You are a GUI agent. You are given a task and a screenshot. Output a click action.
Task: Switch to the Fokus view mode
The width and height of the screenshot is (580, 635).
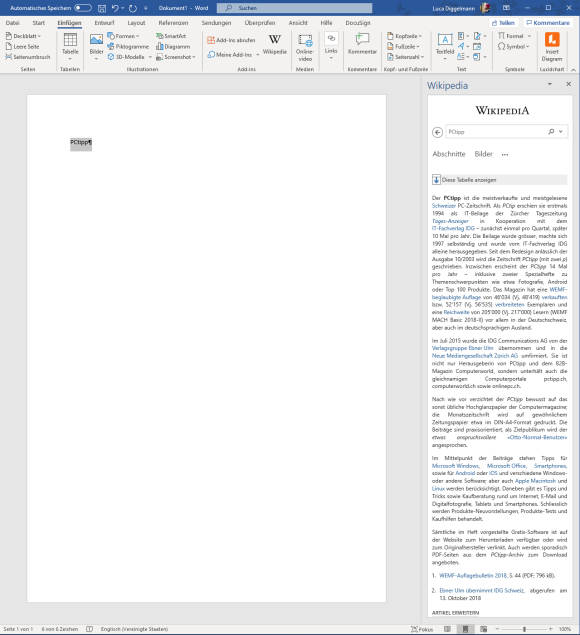(x=422, y=629)
